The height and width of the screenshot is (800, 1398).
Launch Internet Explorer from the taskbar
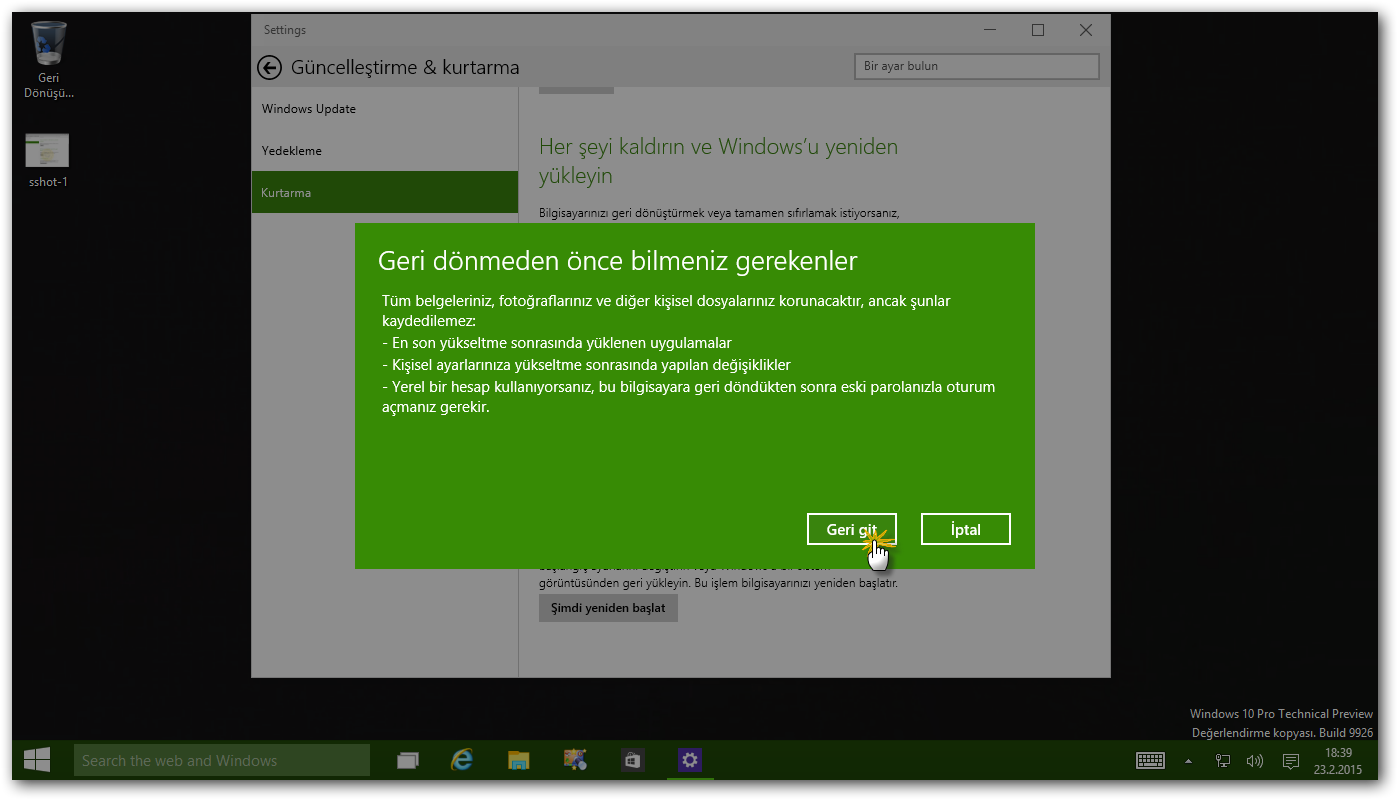tap(462, 761)
